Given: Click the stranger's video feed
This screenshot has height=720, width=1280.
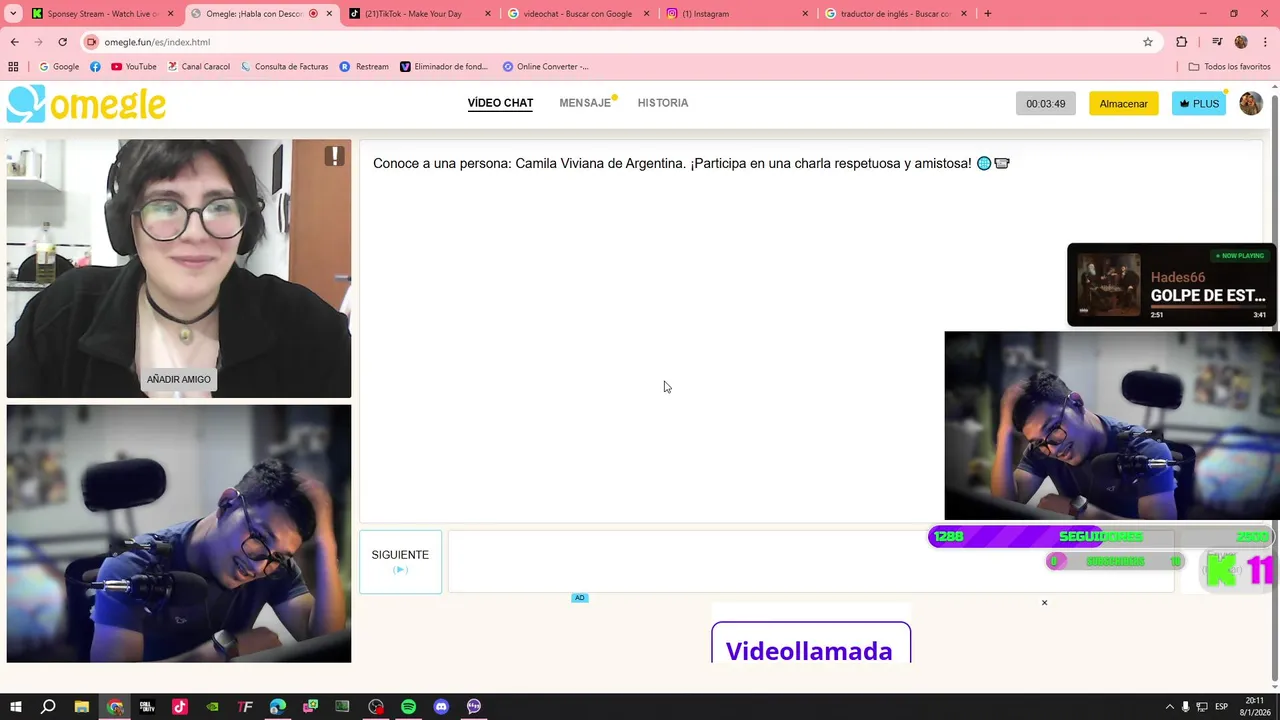Looking at the screenshot, I should (x=179, y=268).
